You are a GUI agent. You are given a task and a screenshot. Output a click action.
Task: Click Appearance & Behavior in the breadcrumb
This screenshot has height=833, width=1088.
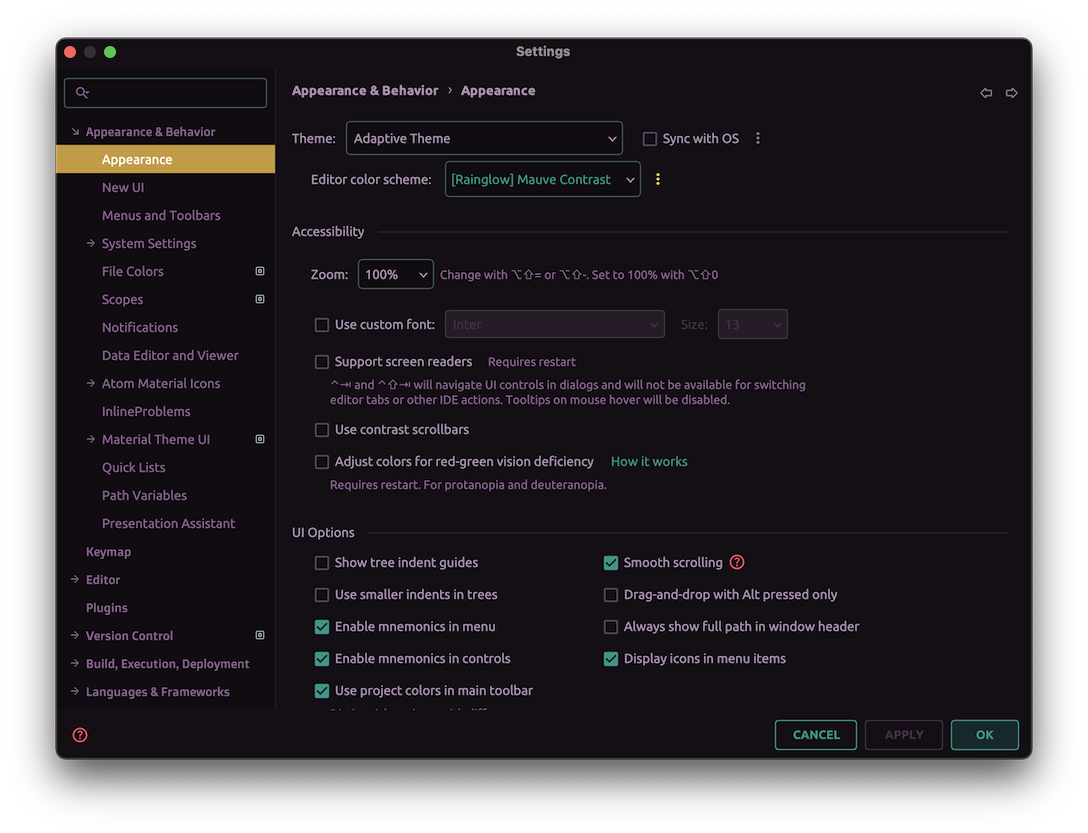pos(365,90)
